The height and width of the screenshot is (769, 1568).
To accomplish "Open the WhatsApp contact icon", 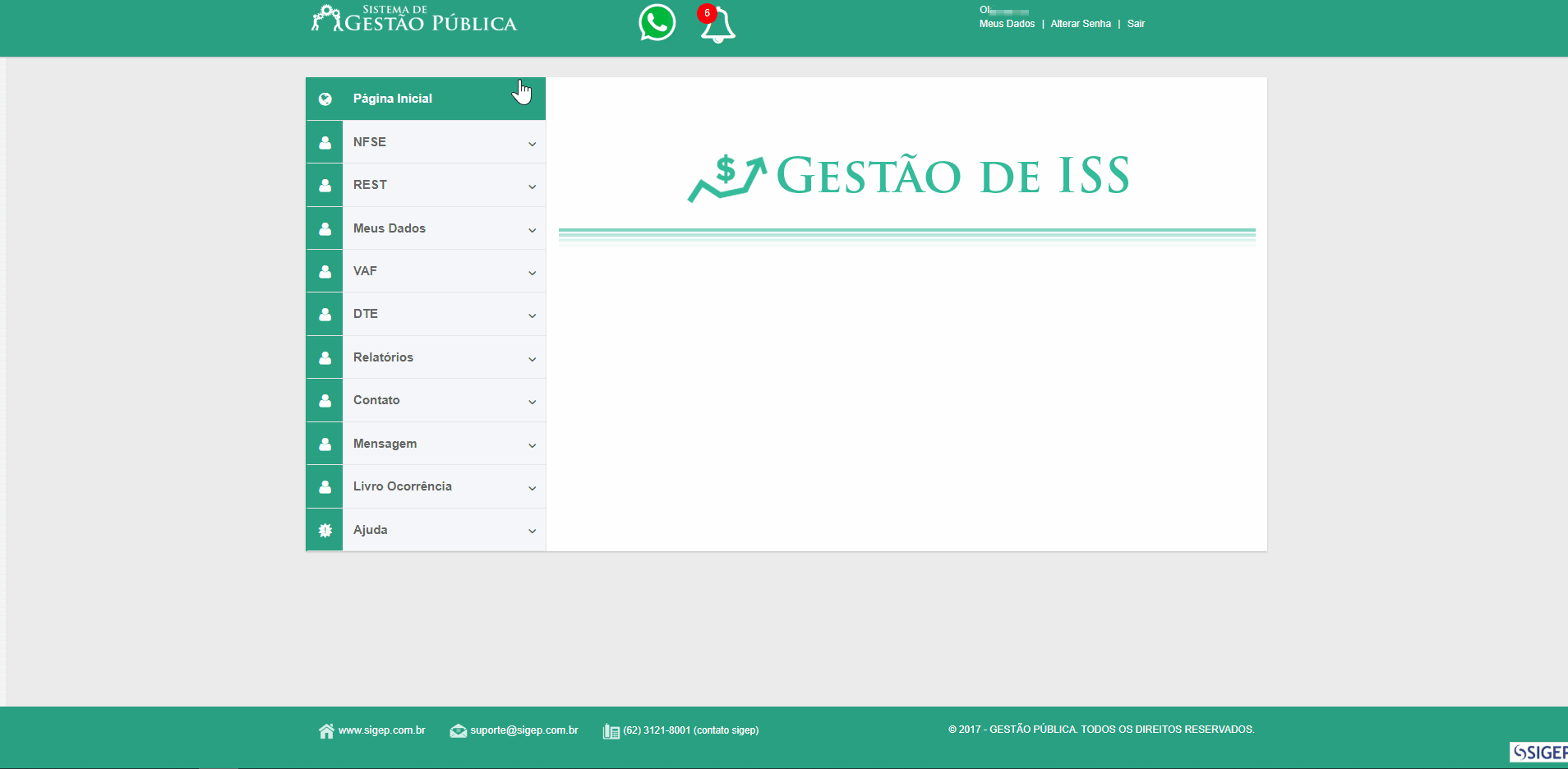I will (x=657, y=22).
